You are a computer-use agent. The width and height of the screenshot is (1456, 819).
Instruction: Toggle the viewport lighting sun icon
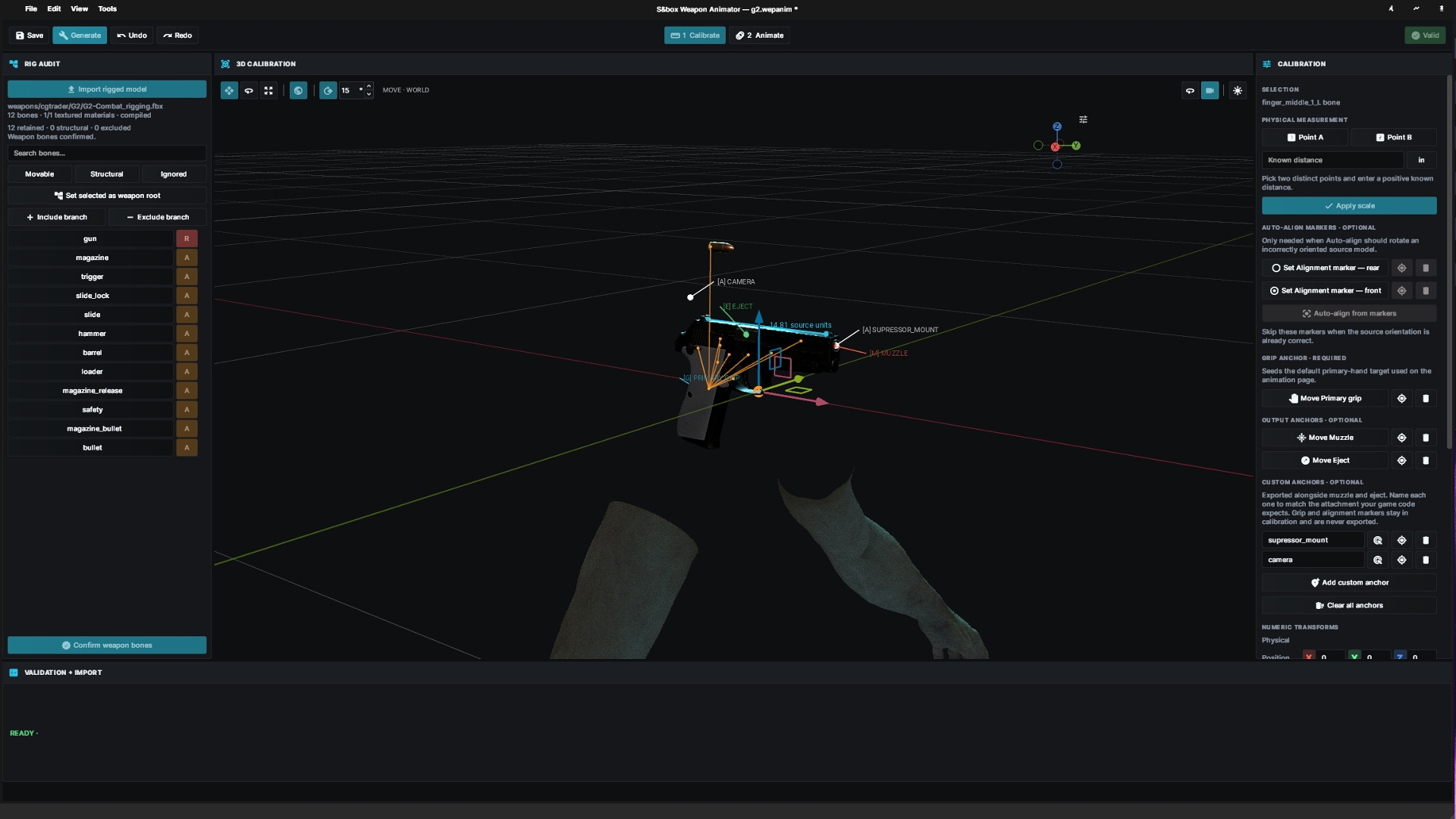pos(1238,90)
